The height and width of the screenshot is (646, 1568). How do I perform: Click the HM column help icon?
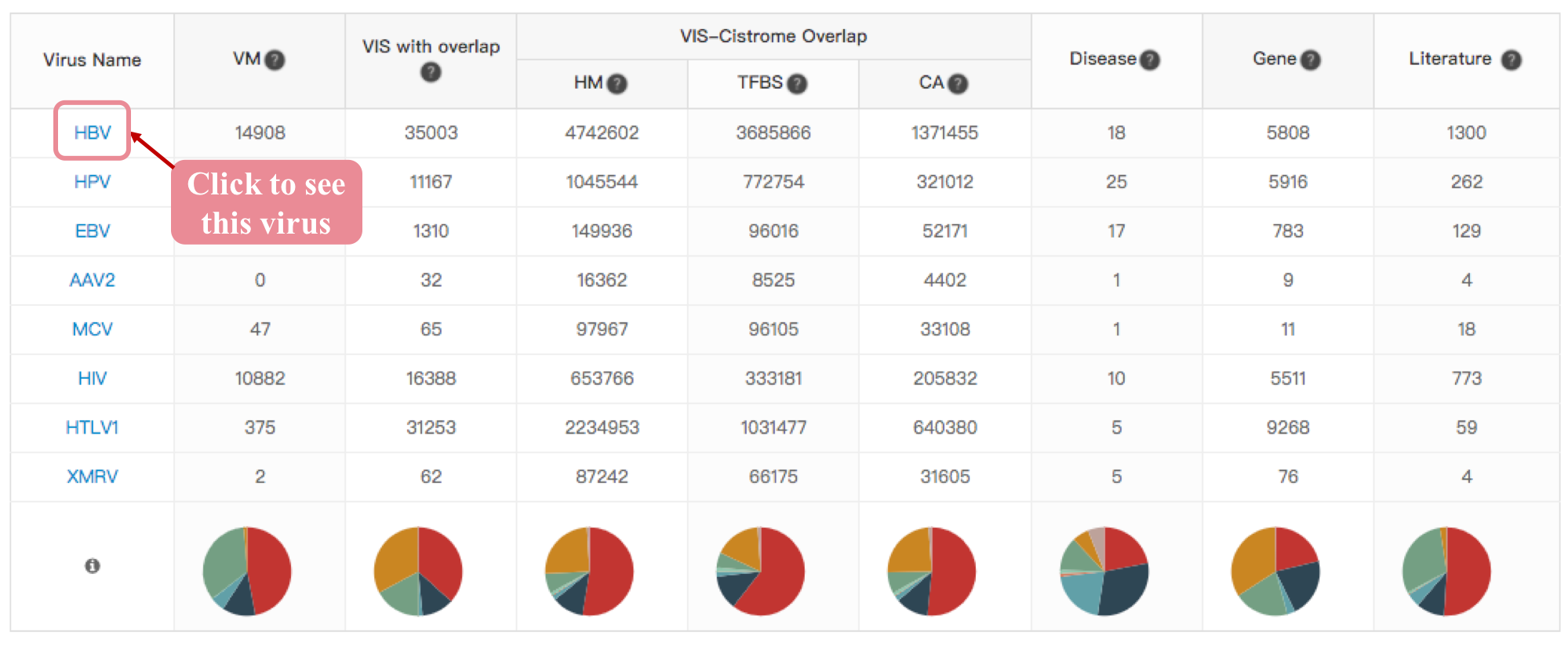click(617, 84)
